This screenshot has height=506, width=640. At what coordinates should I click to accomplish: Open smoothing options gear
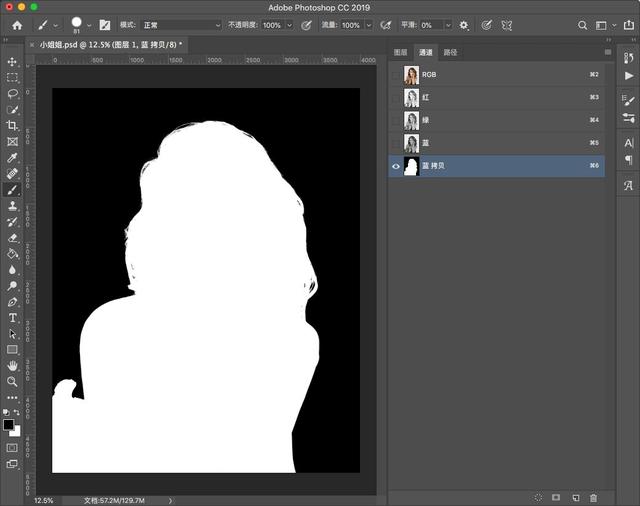pos(464,25)
